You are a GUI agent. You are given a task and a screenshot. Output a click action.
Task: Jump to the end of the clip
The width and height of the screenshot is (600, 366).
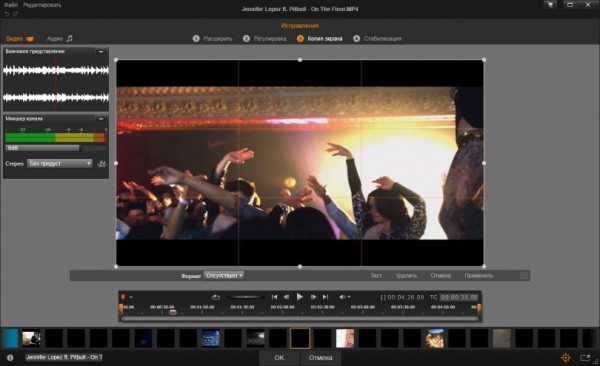325,297
